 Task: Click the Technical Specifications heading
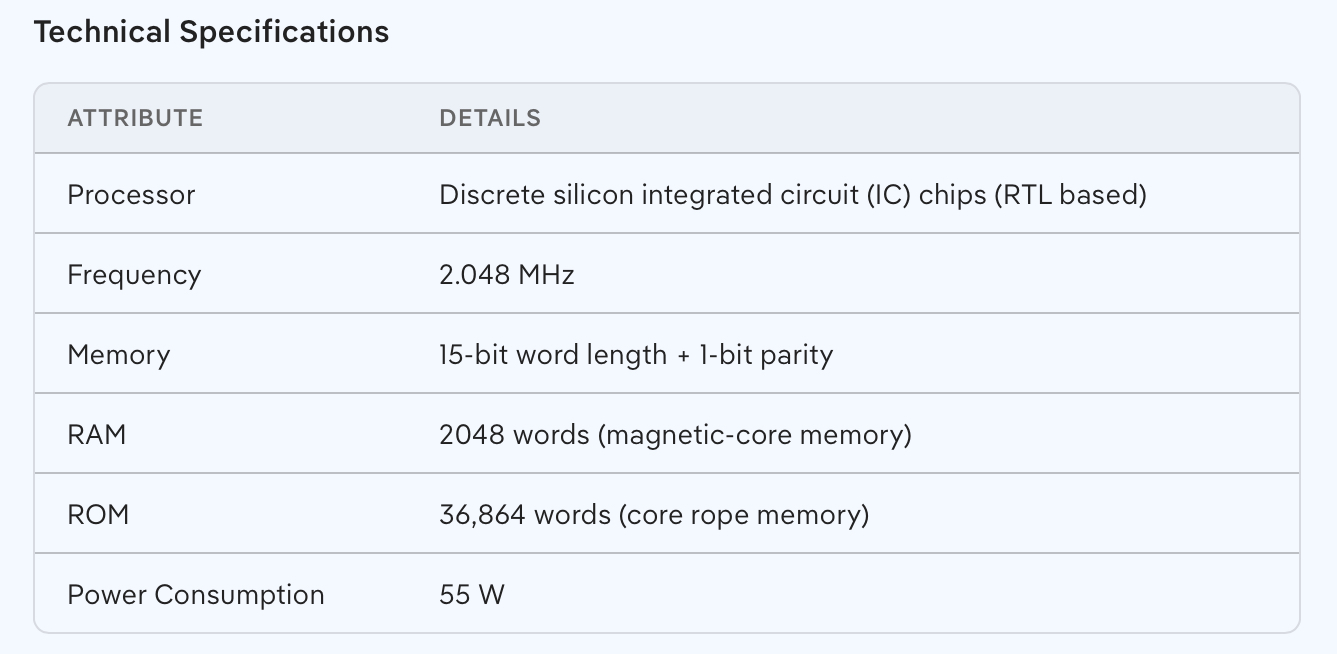[211, 32]
